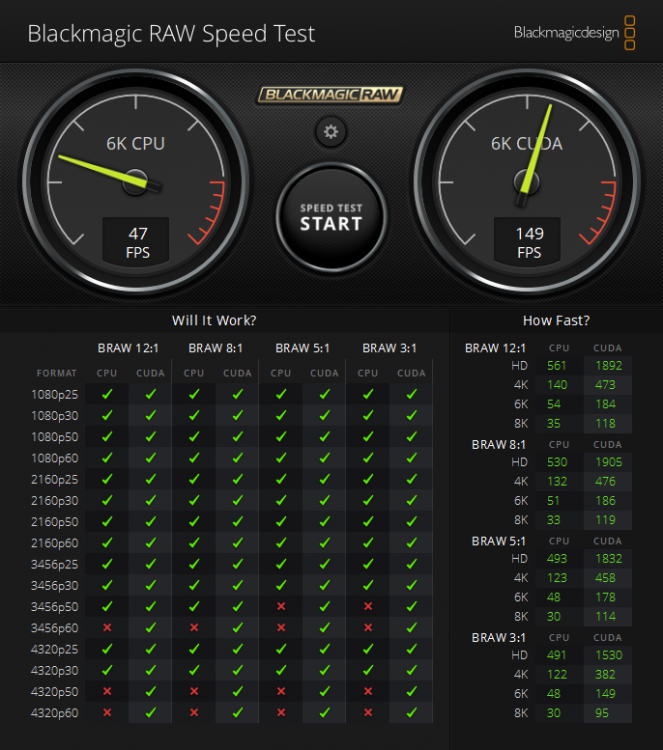Click 4320p30 BRAW 8:1 CUDA checkmark

(237, 670)
